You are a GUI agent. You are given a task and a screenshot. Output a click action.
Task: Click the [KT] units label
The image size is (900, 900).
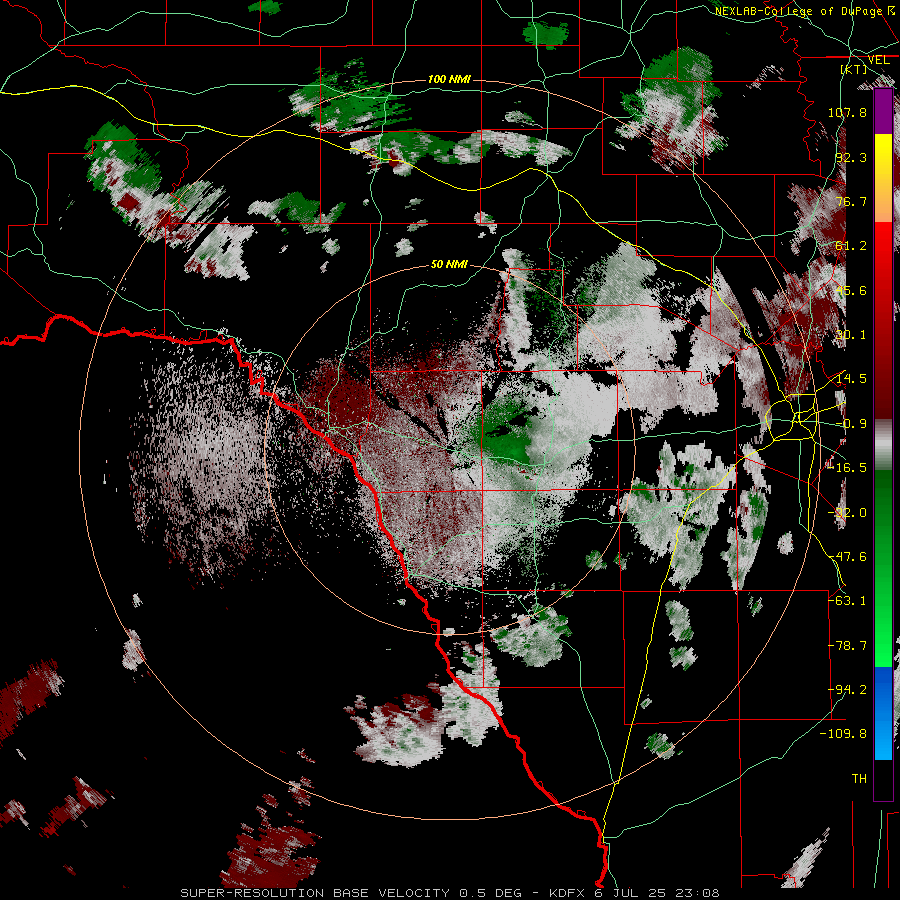[x=854, y=69]
